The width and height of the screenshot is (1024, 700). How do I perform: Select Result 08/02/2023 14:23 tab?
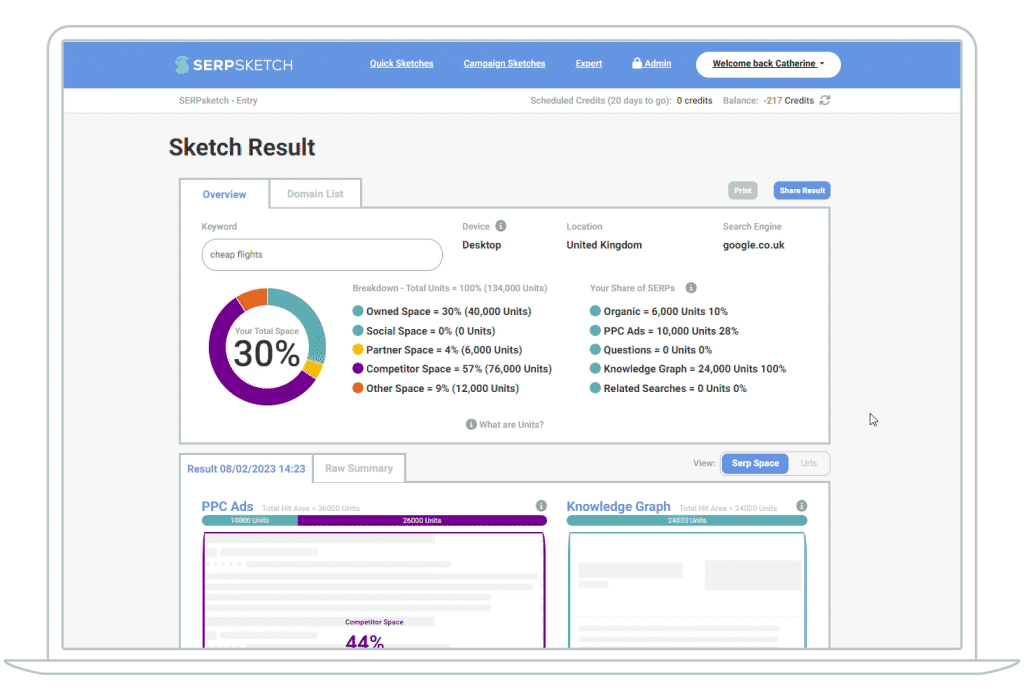click(x=246, y=469)
